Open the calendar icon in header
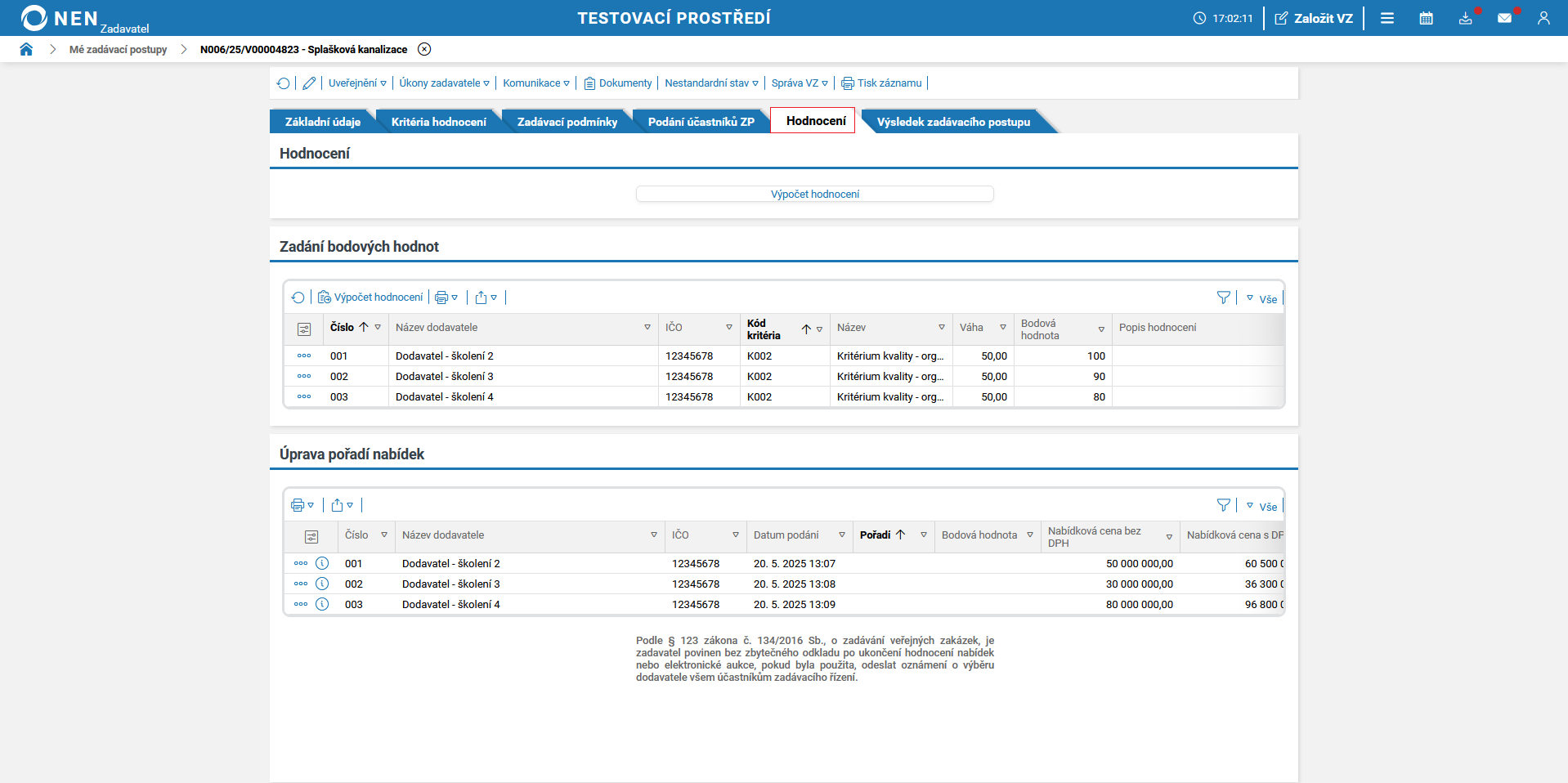 pyautogui.click(x=1426, y=18)
